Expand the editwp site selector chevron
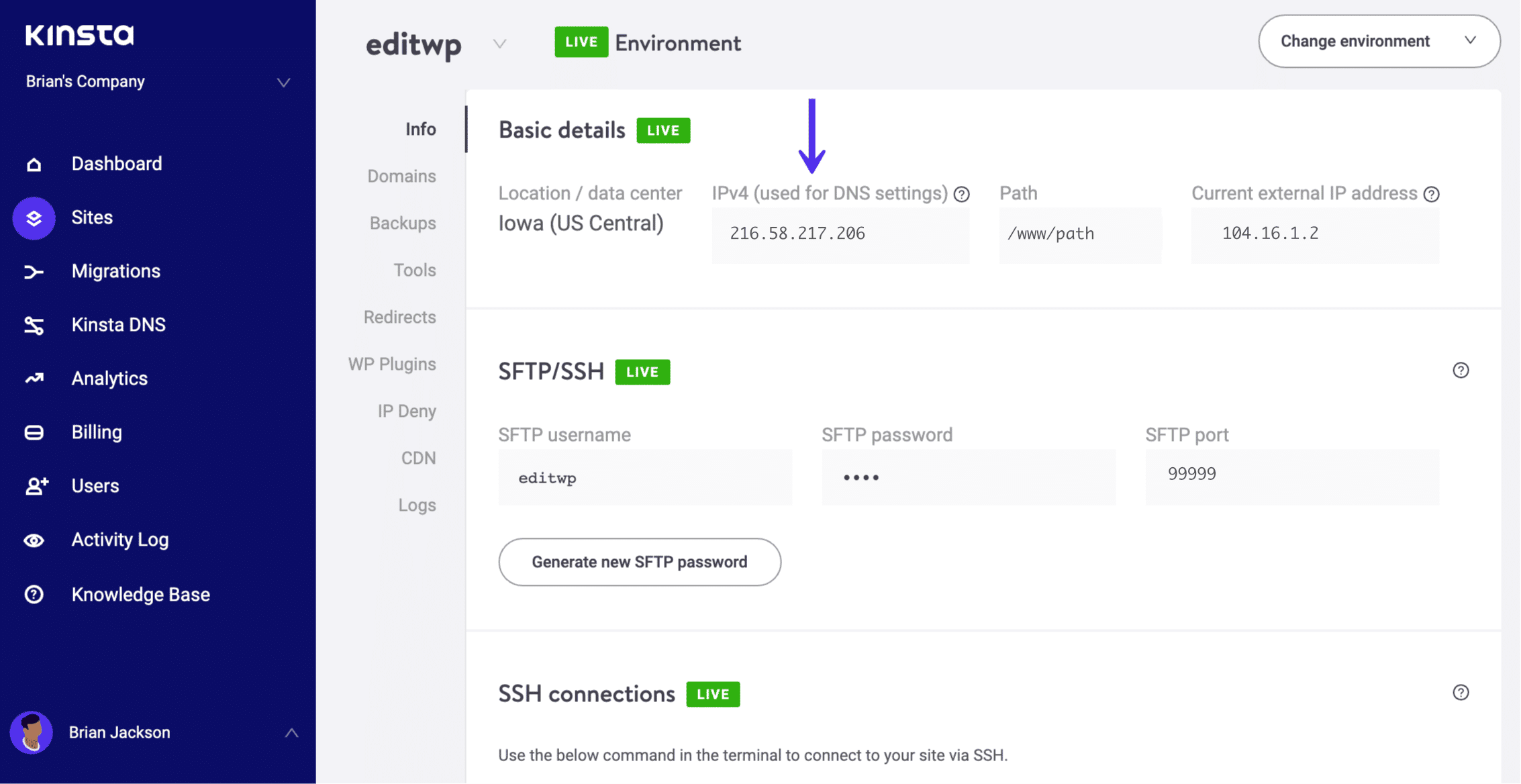The width and height of the screenshot is (1521, 784). click(499, 44)
